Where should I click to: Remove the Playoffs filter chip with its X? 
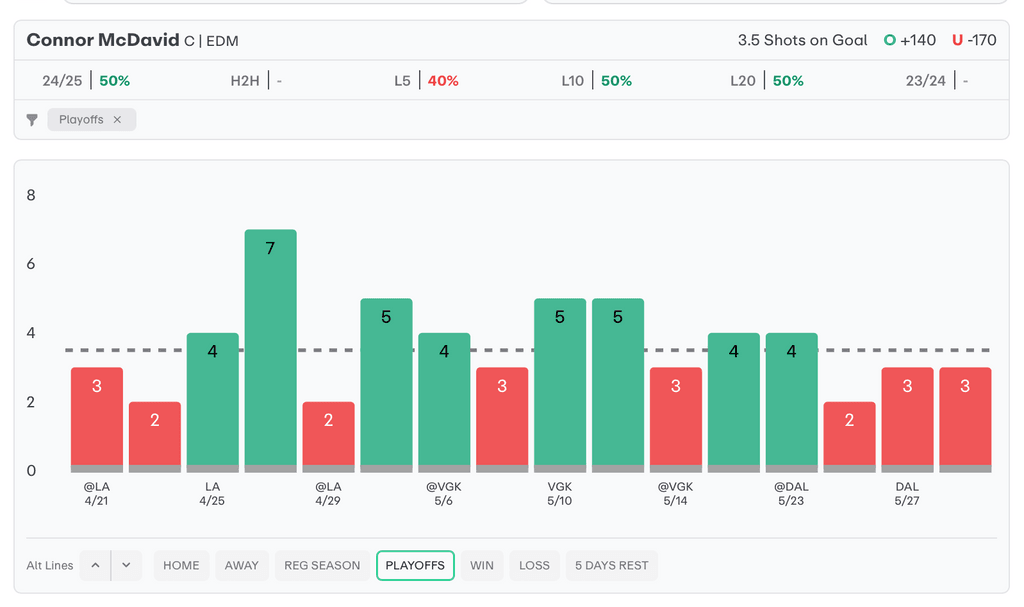click(x=118, y=120)
